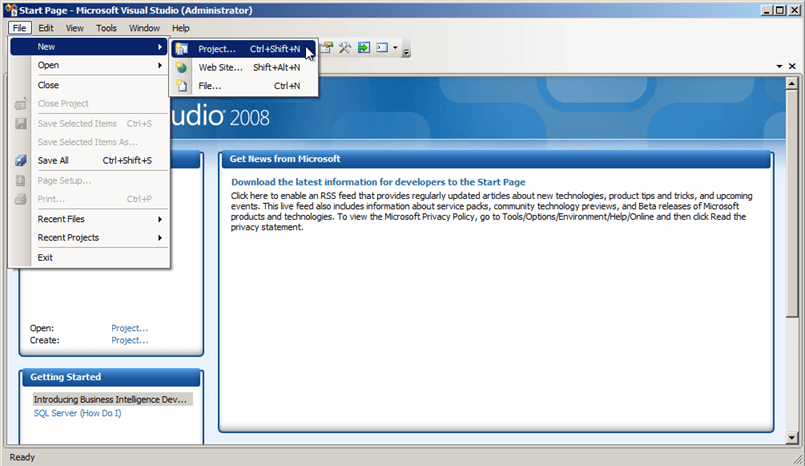The image size is (805, 466).
Task: Maximize the Visual Studio window
Action: pos(780,10)
